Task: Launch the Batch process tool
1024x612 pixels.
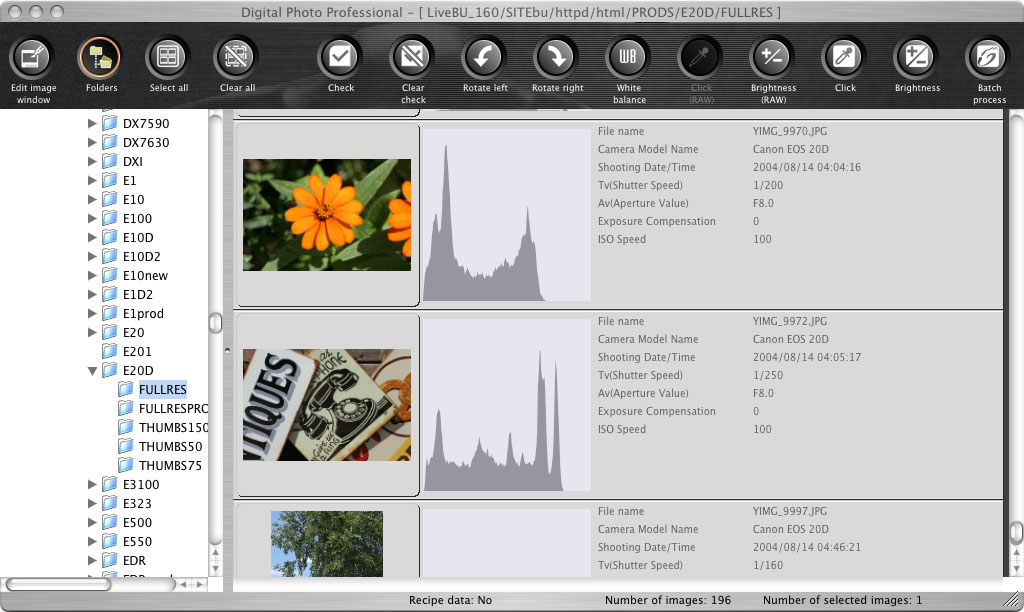Action: [x=989, y=58]
